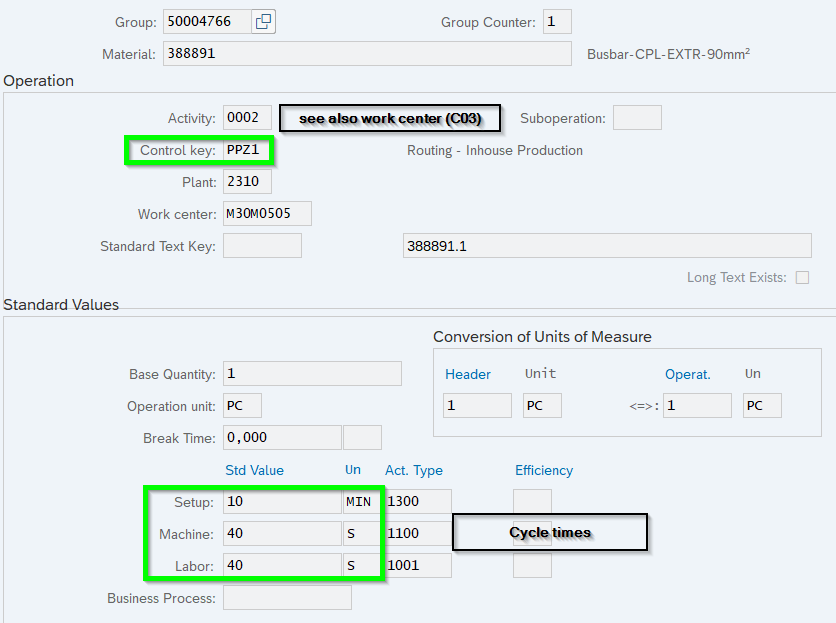
Task: Focus the Base Quantity field
Action: [x=312, y=374]
